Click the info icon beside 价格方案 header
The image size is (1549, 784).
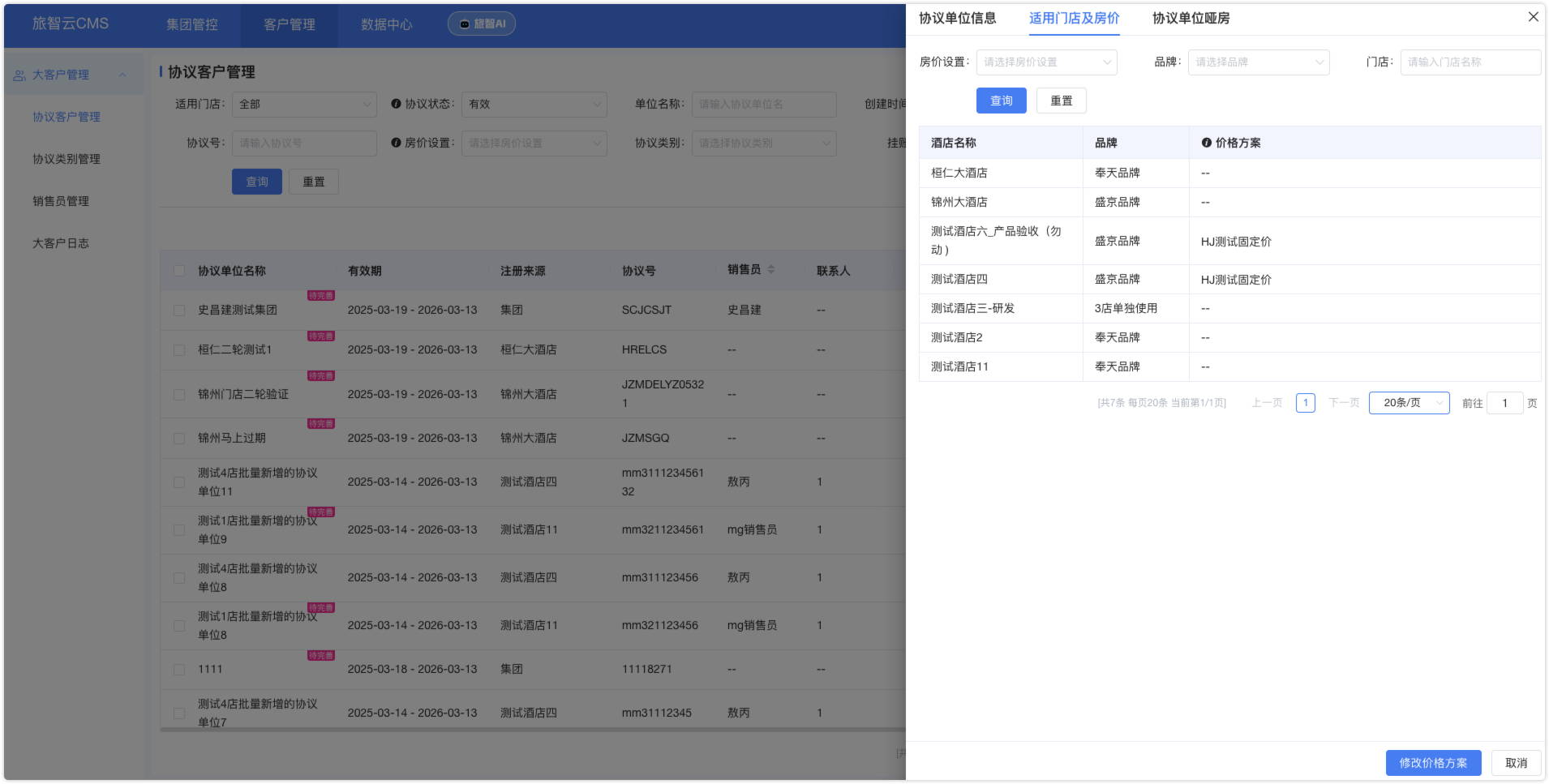click(1207, 143)
